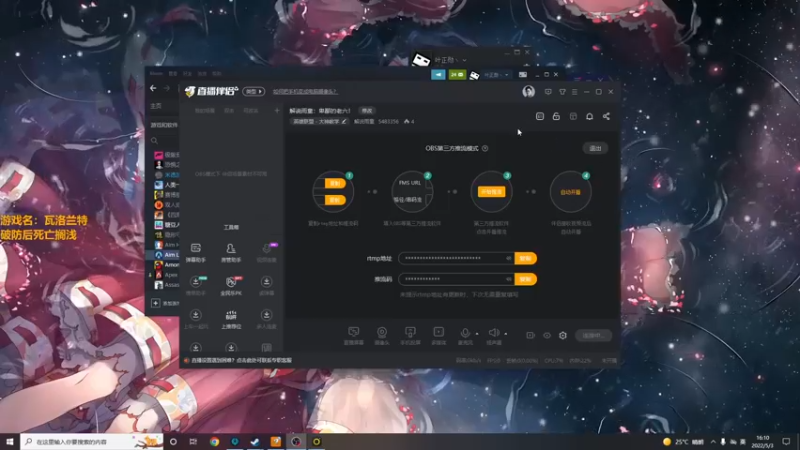Click the help icon beside OBS mode title
The width and height of the screenshot is (800, 450).
(485, 148)
